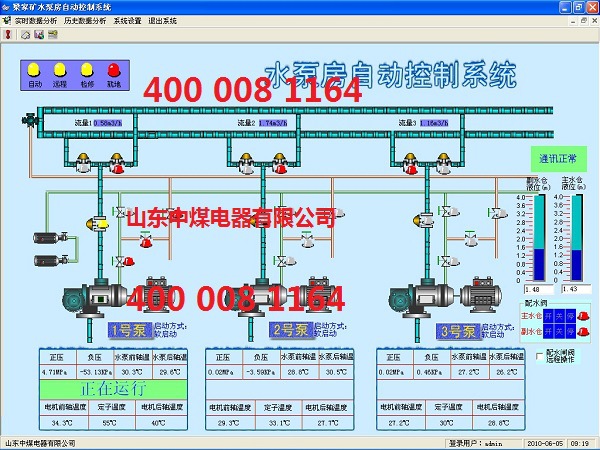Click 副水仓 red valve status lamp
Viewport: 600px width, 450px height.
click(583, 331)
